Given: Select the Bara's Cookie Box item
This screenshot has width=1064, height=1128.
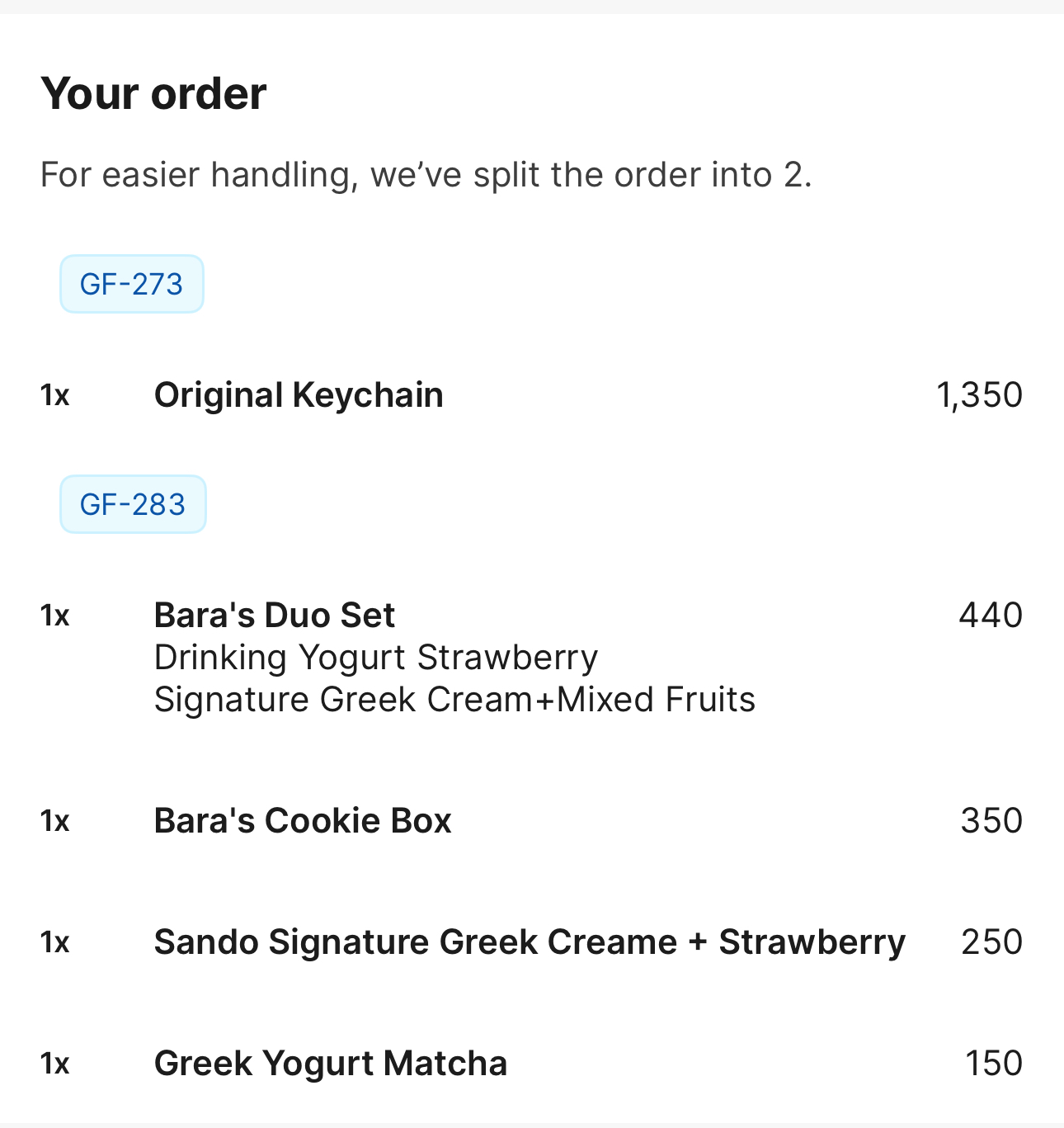Looking at the screenshot, I should 303,821.
